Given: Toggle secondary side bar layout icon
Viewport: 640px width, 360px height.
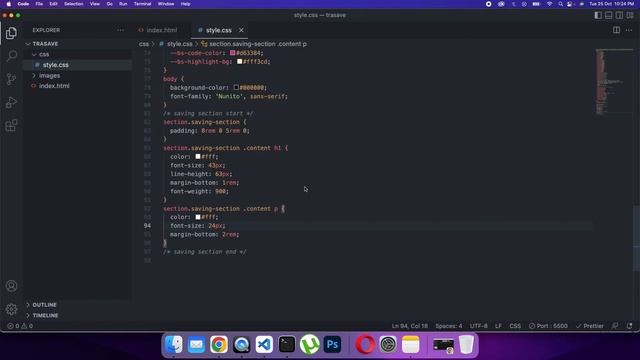Looking at the screenshot, I should [619, 15].
